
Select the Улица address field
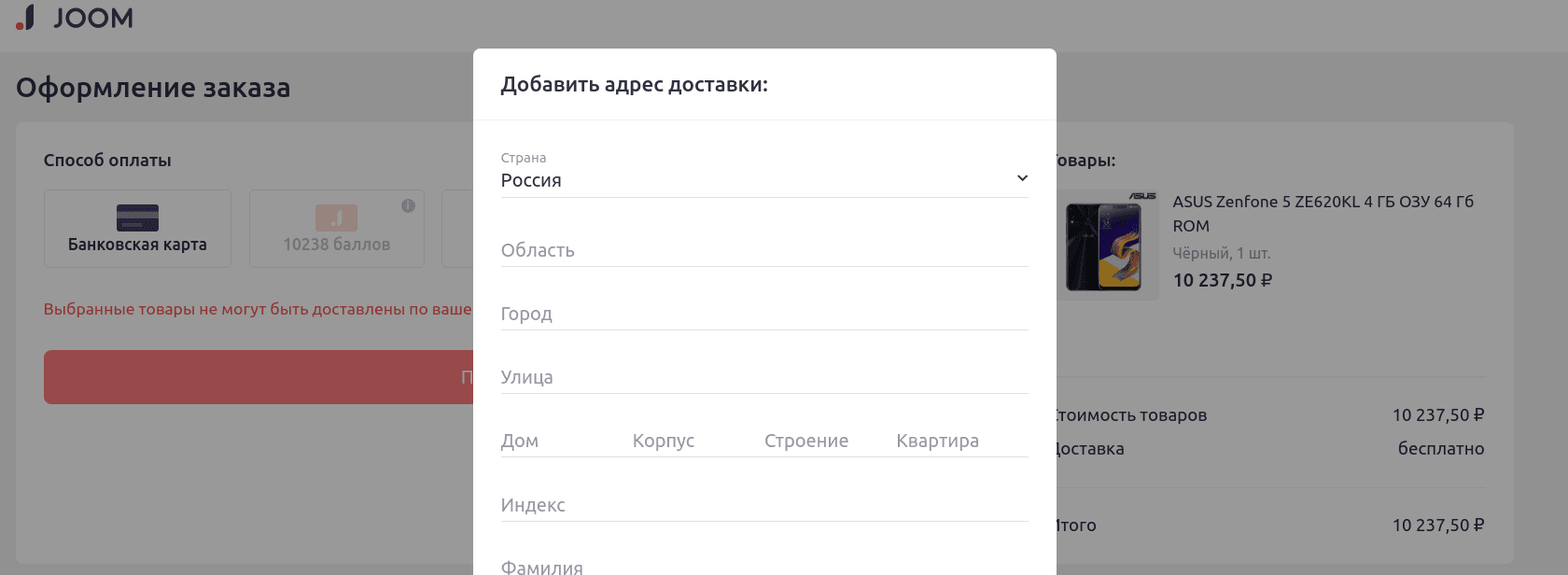[763, 377]
